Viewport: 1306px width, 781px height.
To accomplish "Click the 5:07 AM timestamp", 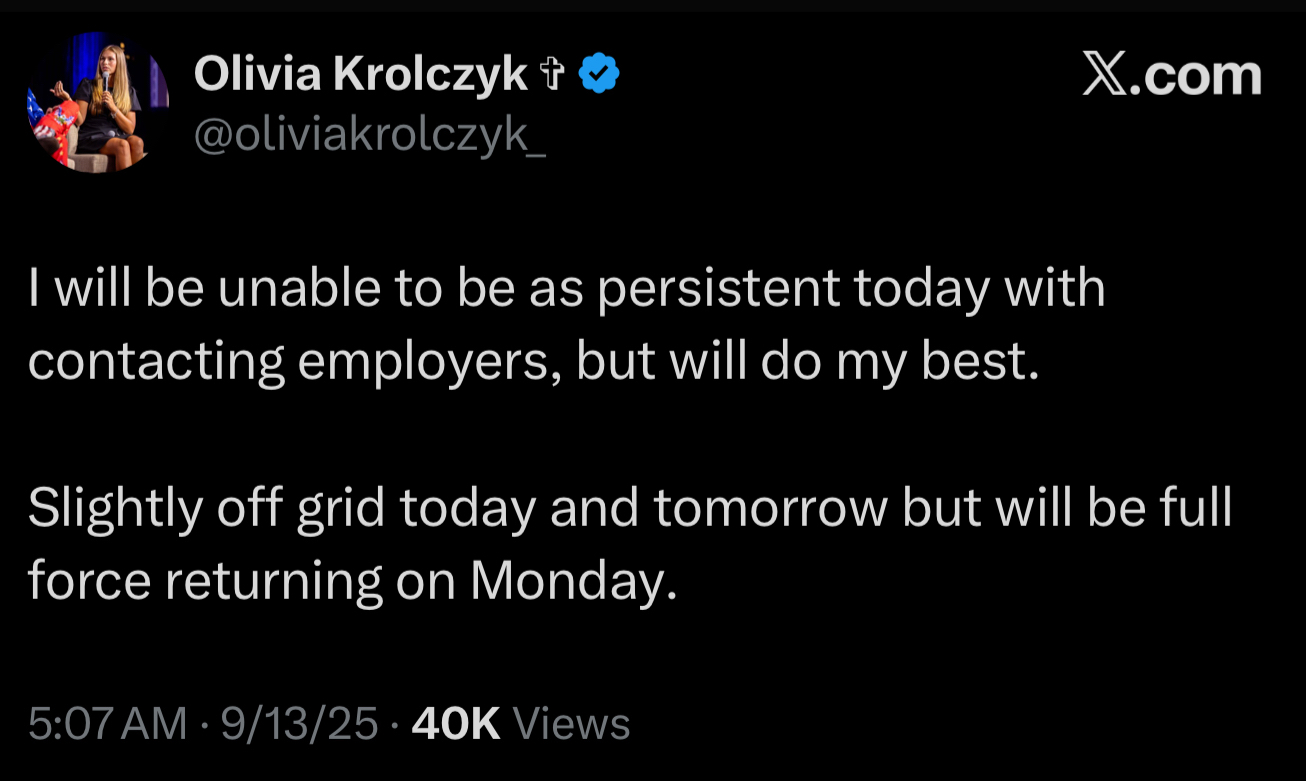I will [x=107, y=723].
